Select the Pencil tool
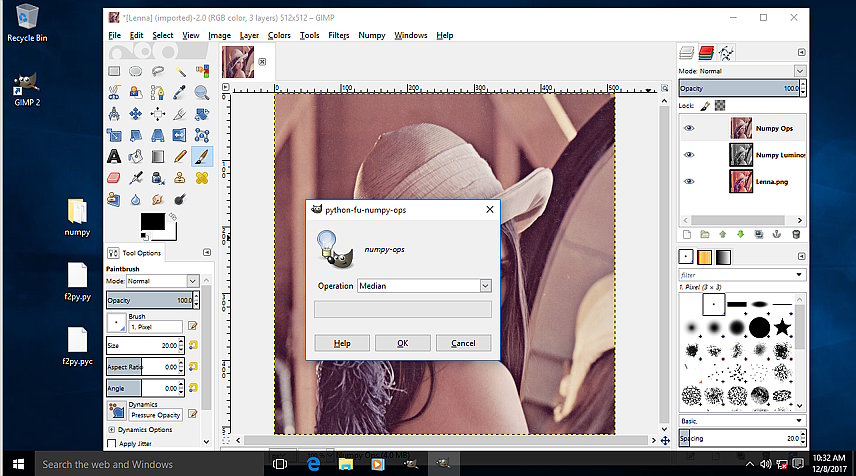Screen dimensions: 856x476 (180, 157)
